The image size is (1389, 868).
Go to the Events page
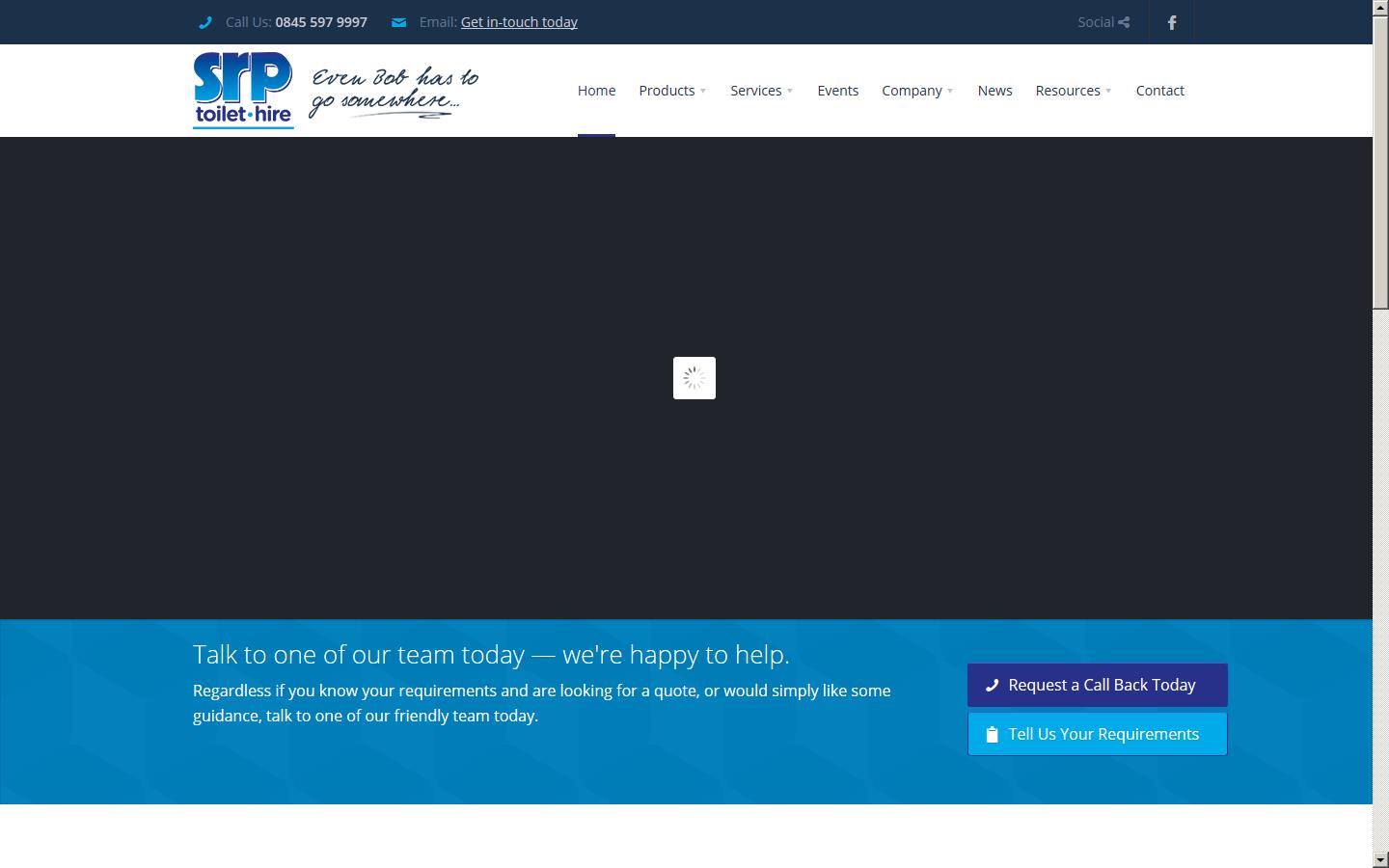[x=837, y=91]
